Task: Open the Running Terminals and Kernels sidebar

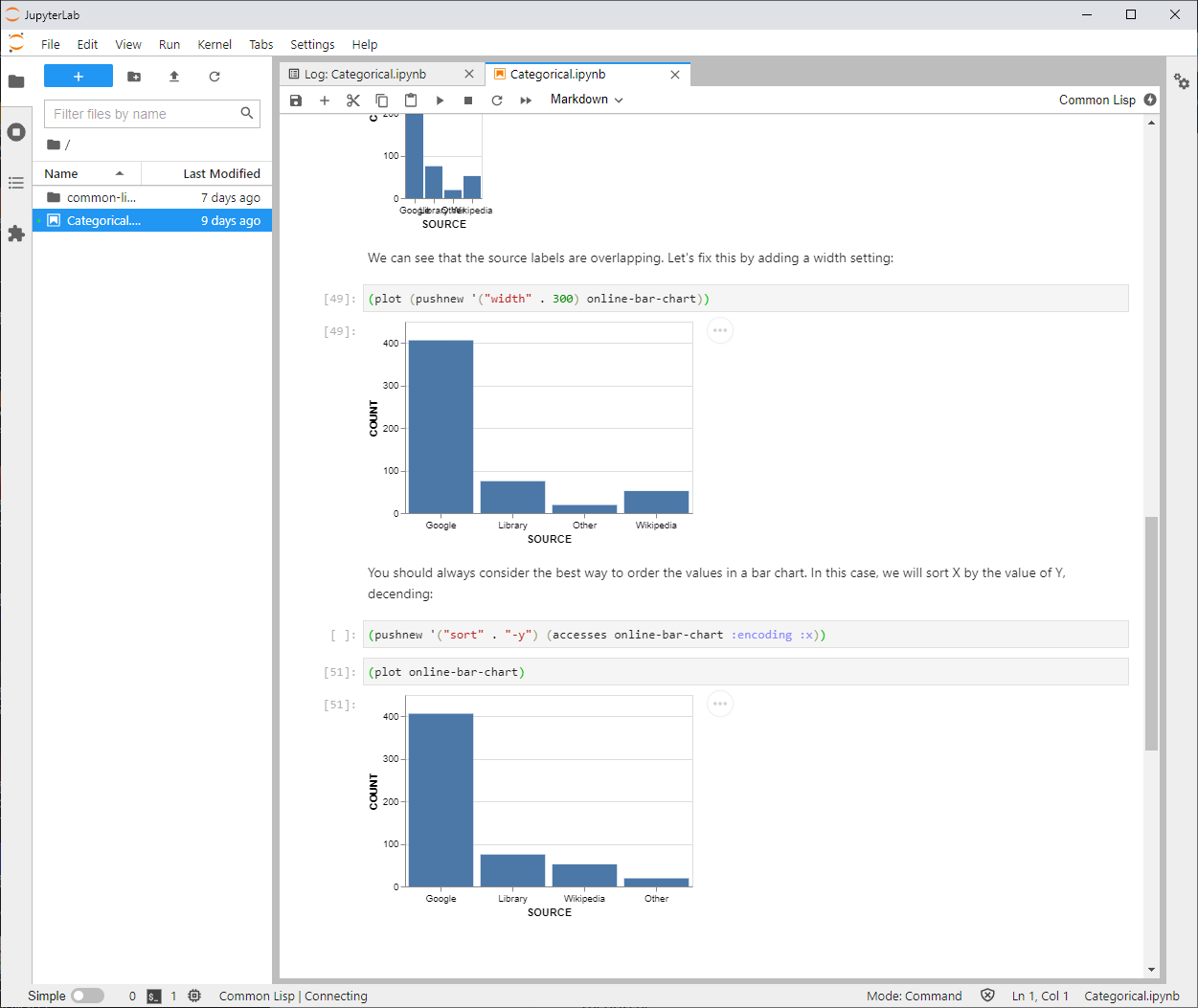Action: (16, 132)
